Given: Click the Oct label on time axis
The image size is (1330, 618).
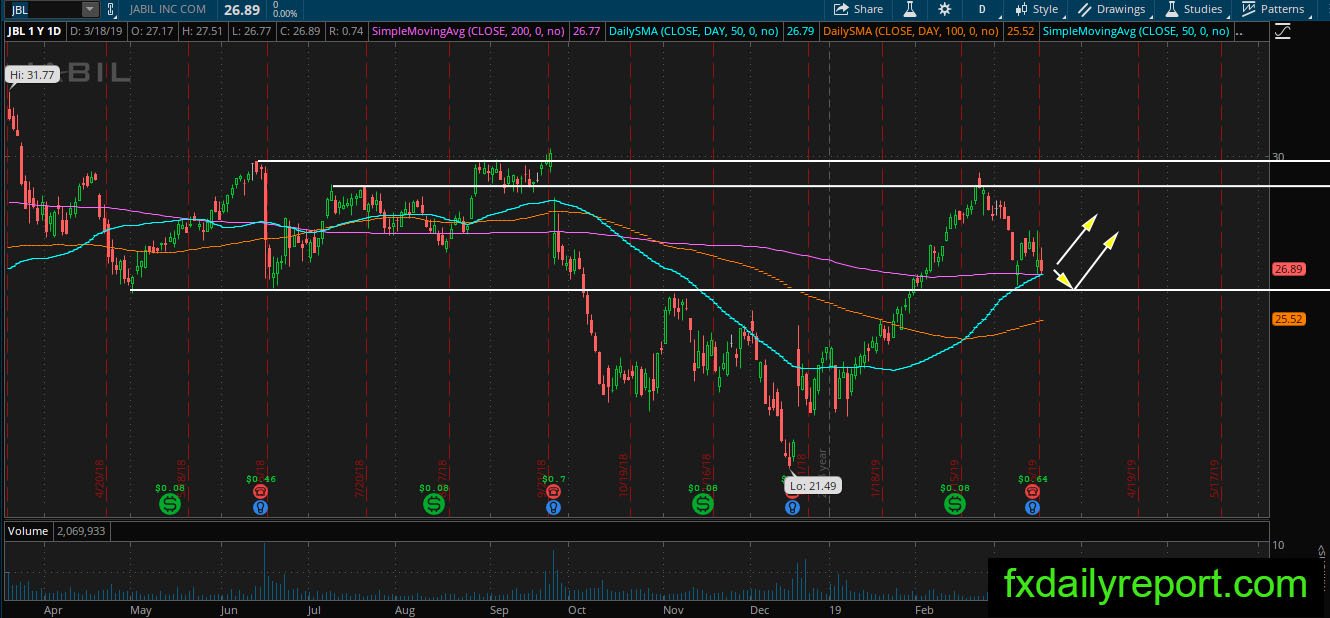Looking at the screenshot, I should click(x=577, y=609).
